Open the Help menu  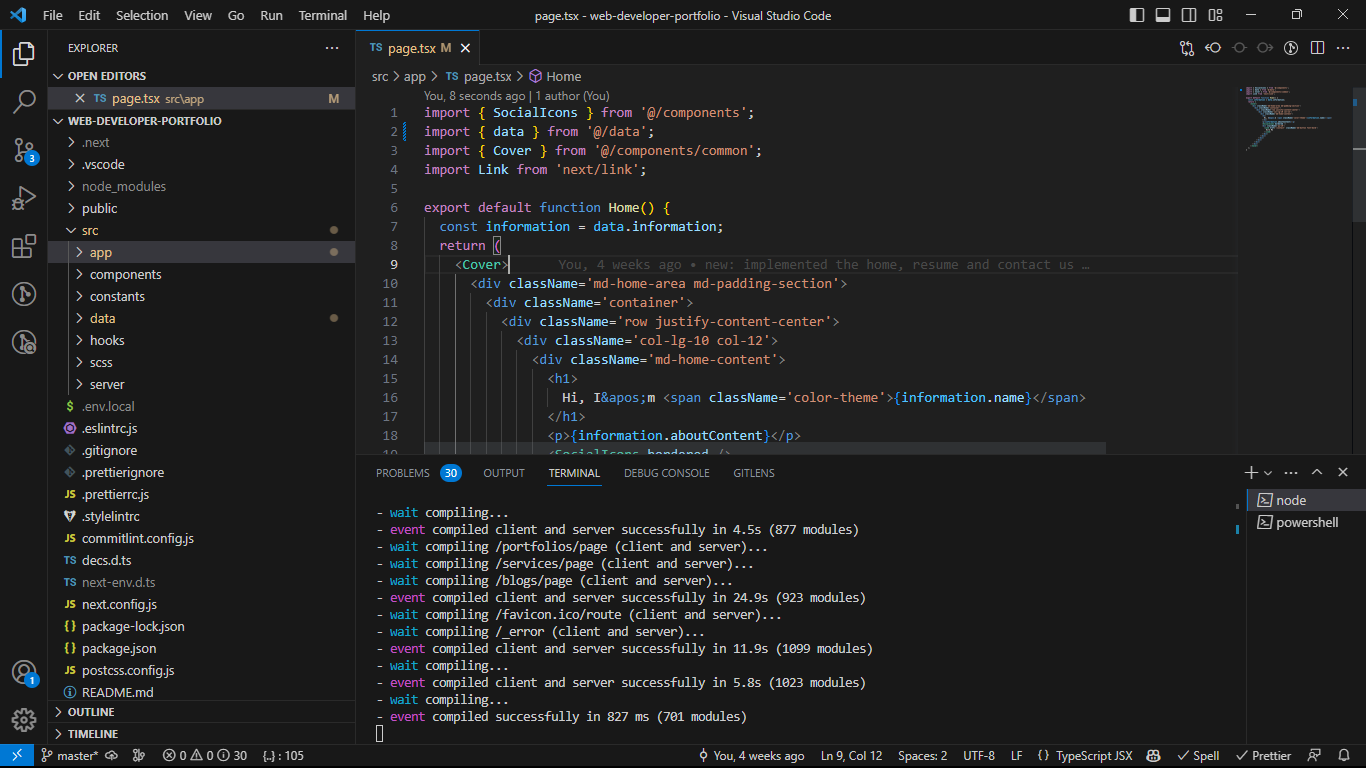(377, 15)
